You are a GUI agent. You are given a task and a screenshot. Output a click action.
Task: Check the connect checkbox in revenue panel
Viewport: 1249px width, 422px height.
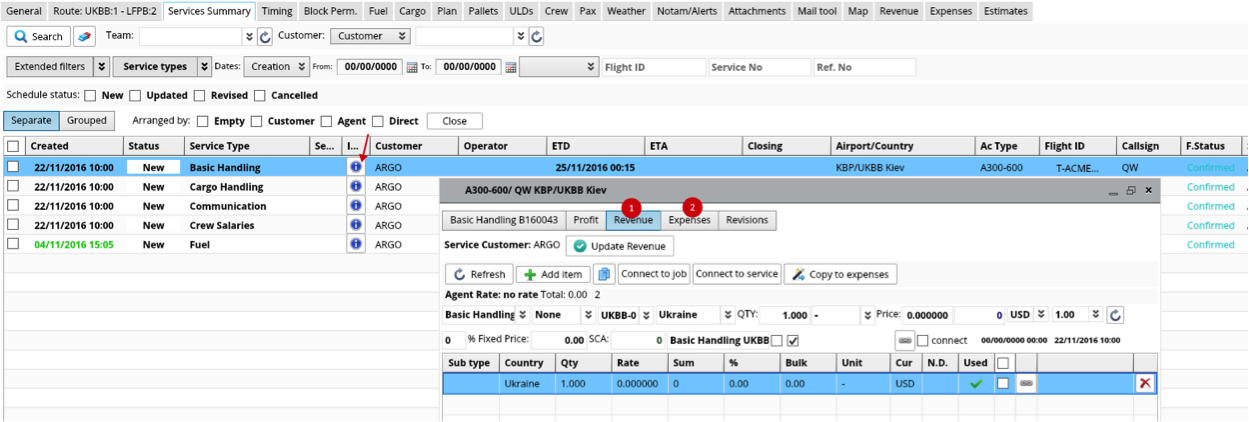click(x=922, y=340)
